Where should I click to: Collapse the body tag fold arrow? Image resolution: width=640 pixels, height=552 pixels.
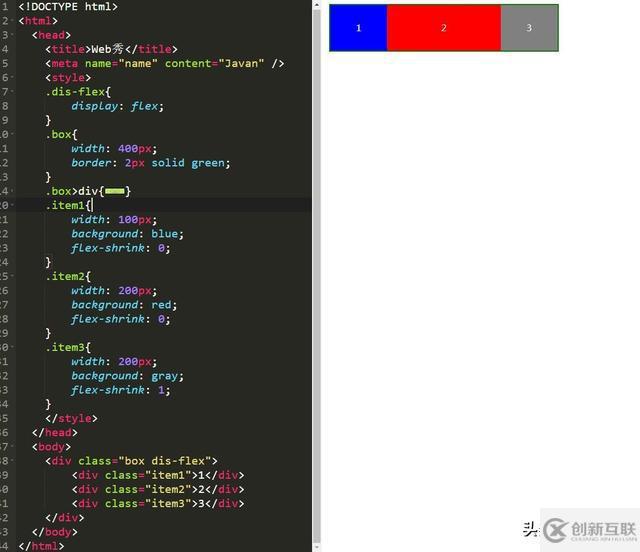click(x=12, y=447)
